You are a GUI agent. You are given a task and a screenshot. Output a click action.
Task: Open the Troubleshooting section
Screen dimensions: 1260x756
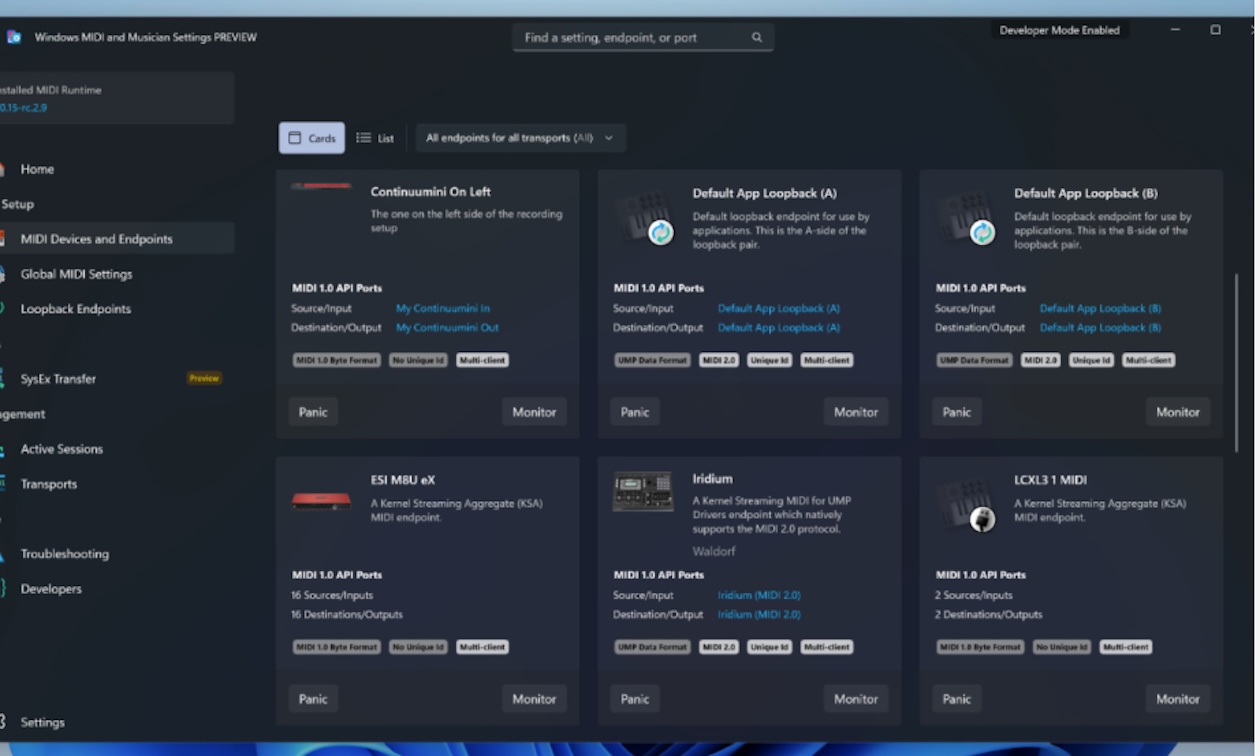pos(64,553)
